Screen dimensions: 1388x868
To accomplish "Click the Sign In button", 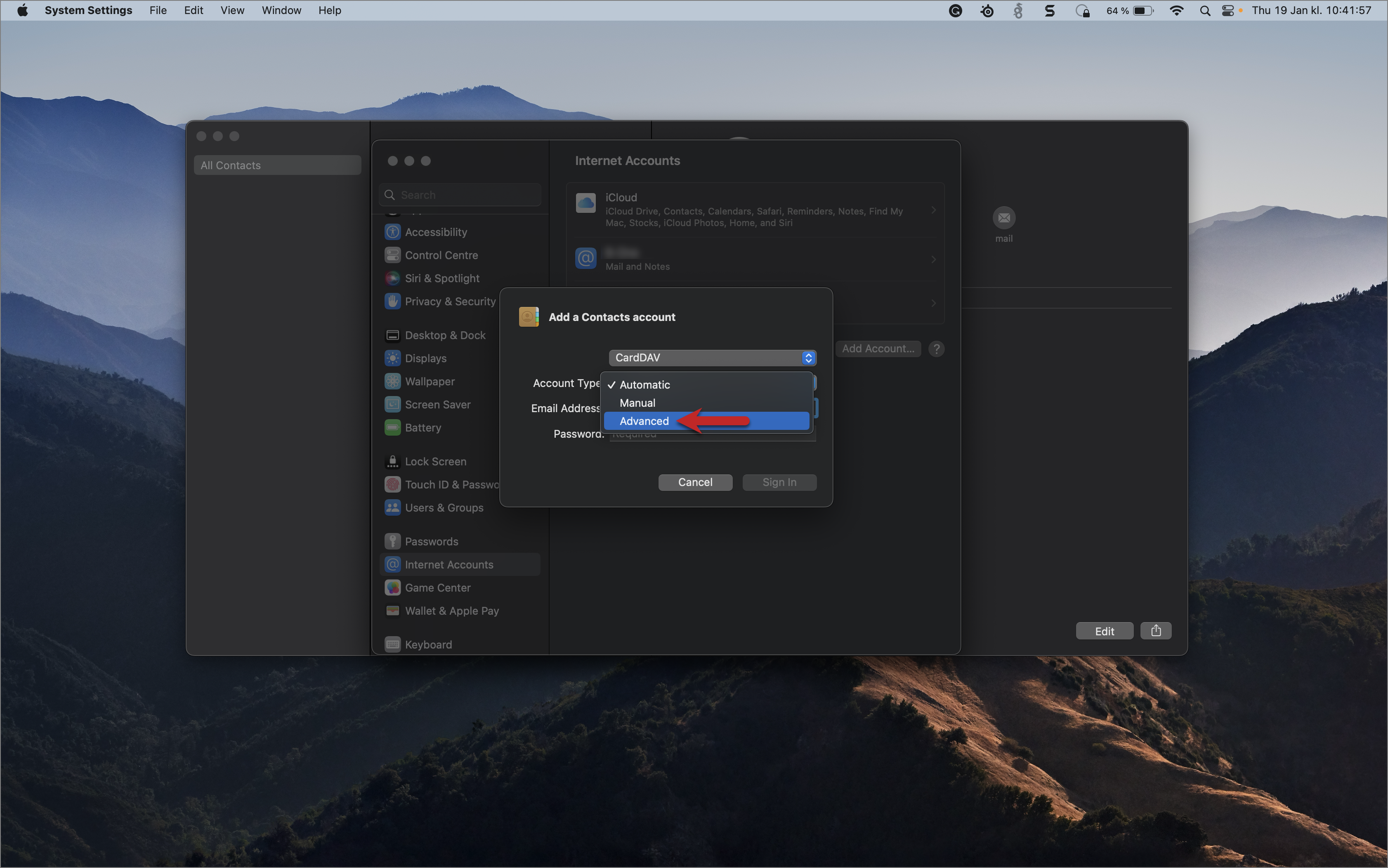I will click(779, 482).
